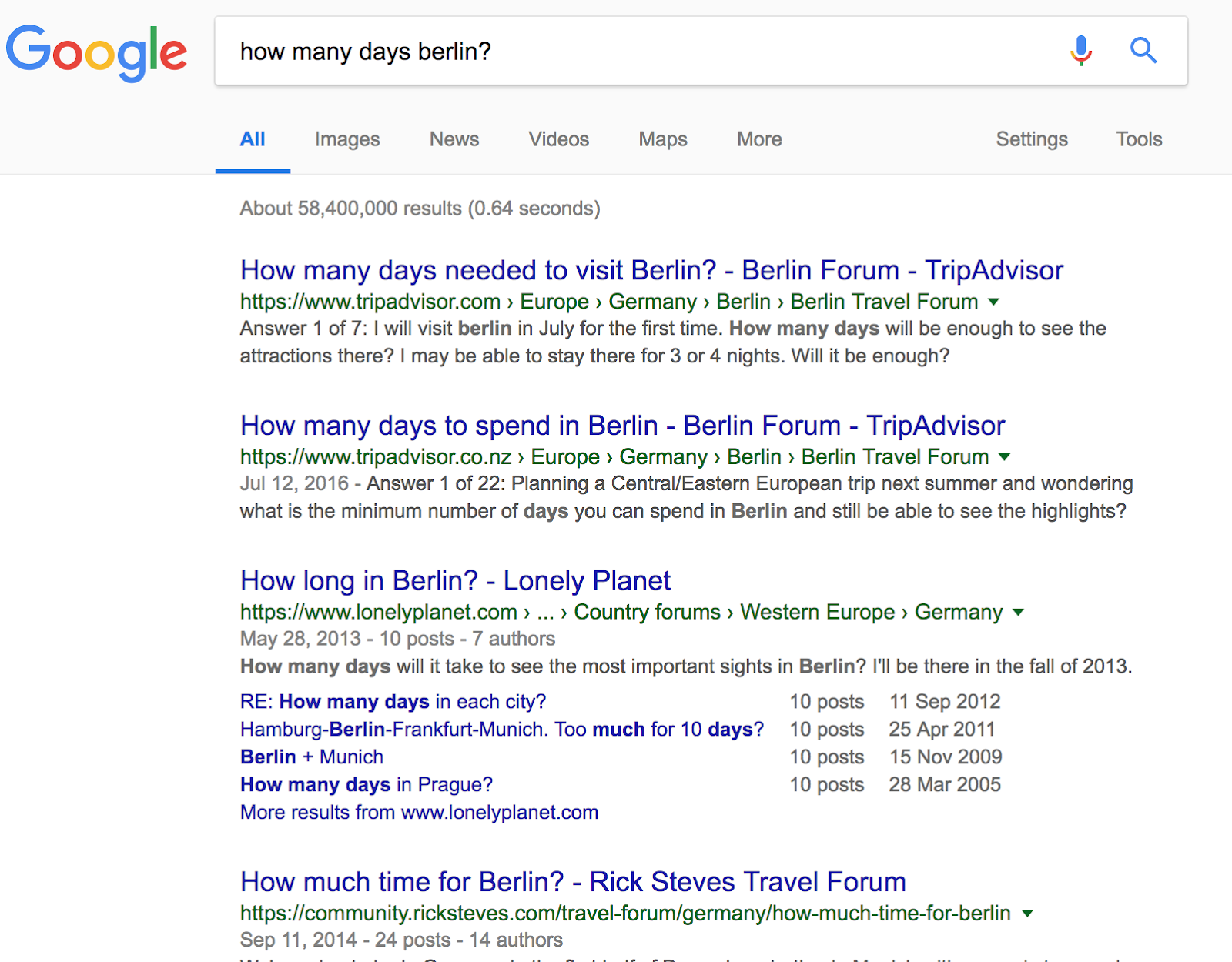
Task: Click the '15 Nov 2009' post date
Action: [x=946, y=757]
